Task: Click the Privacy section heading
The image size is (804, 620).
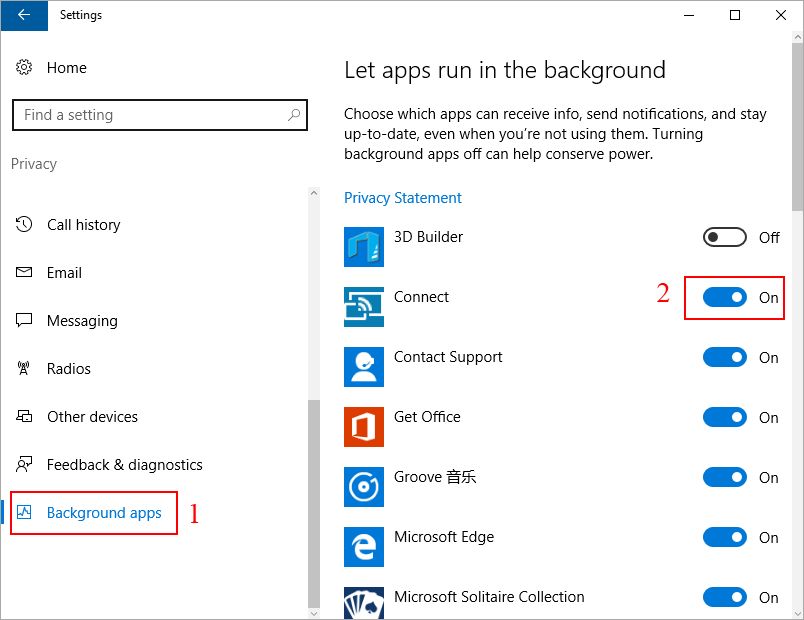Action: point(34,164)
